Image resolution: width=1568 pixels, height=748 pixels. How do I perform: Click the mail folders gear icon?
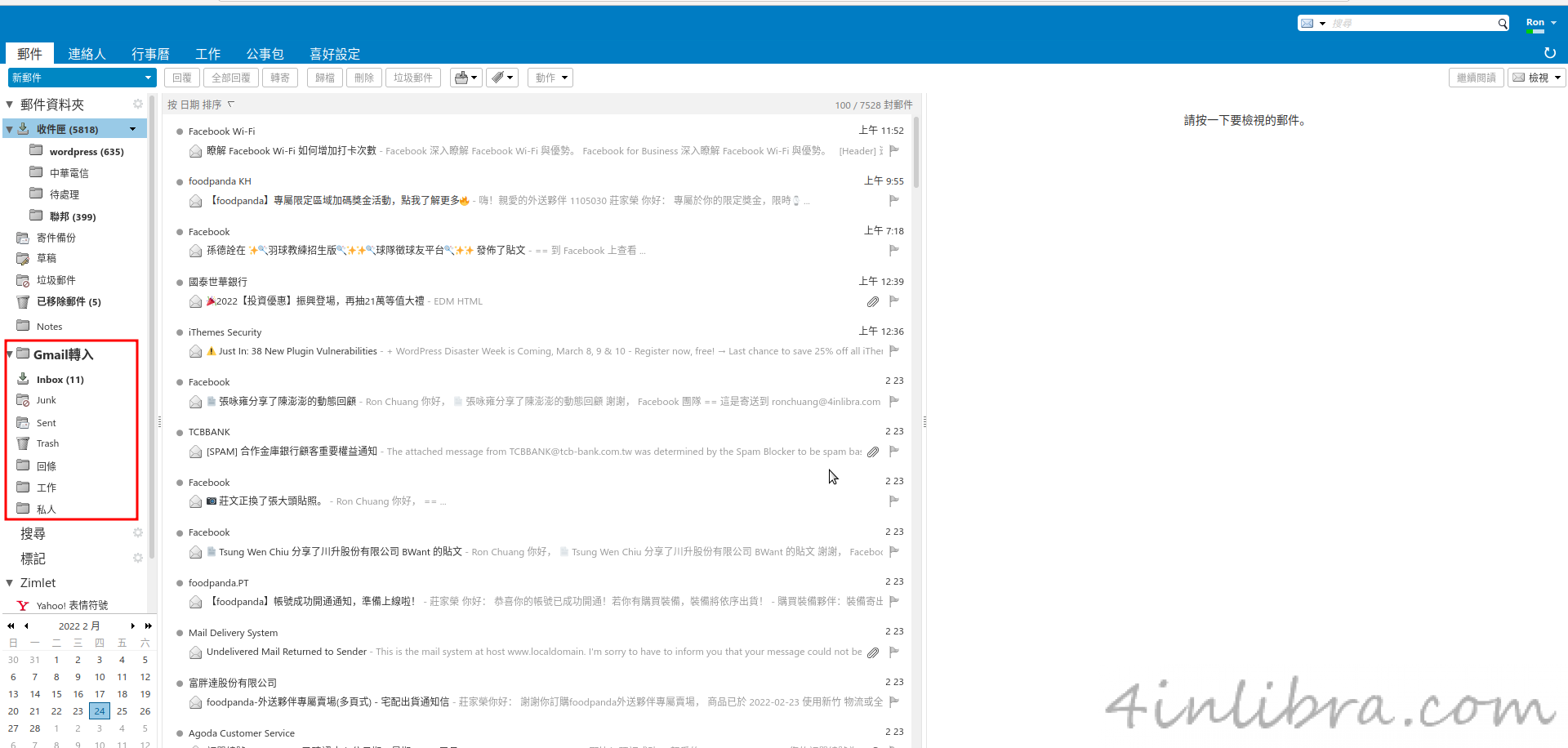pyautogui.click(x=138, y=104)
